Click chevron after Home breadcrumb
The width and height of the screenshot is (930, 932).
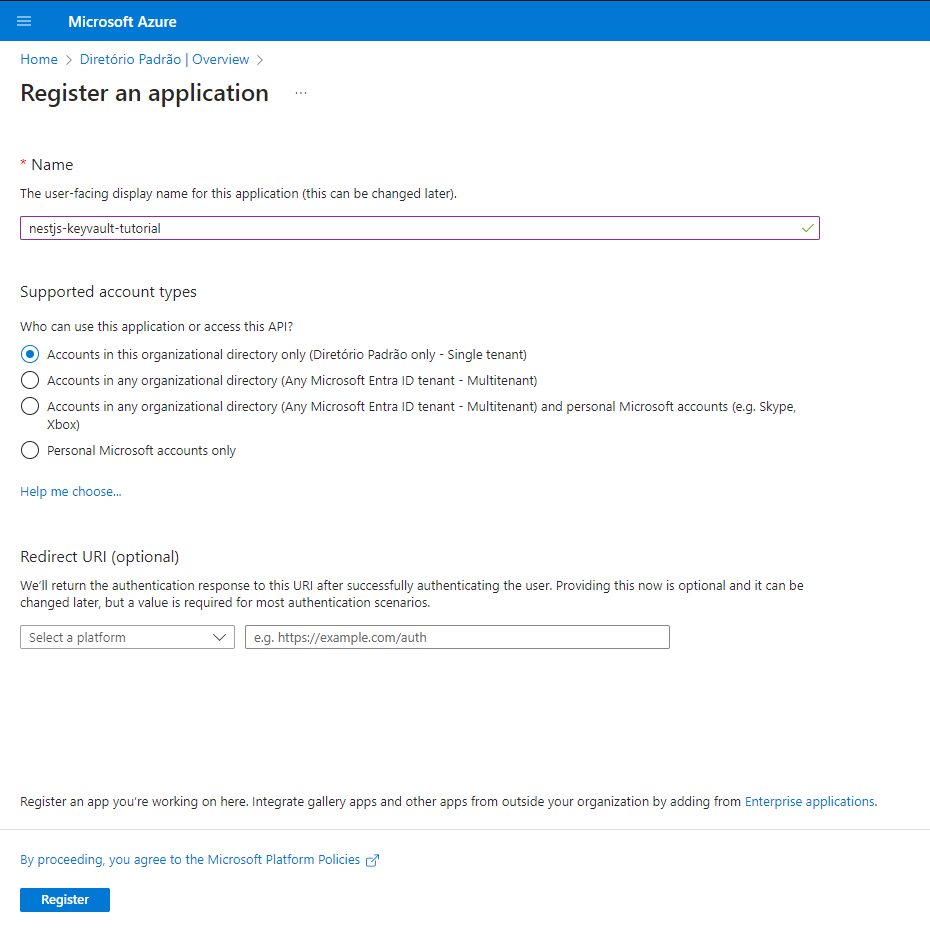click(x=69, y=60)
